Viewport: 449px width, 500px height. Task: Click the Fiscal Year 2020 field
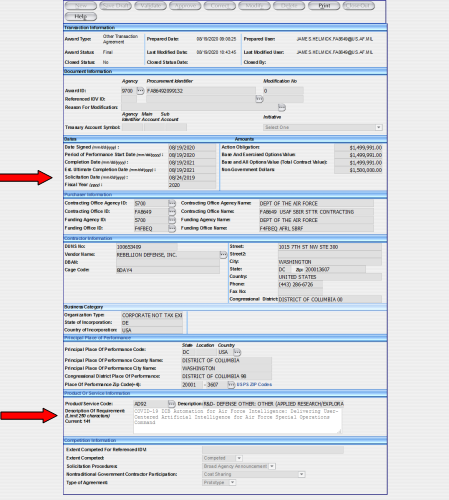[192, 185]
